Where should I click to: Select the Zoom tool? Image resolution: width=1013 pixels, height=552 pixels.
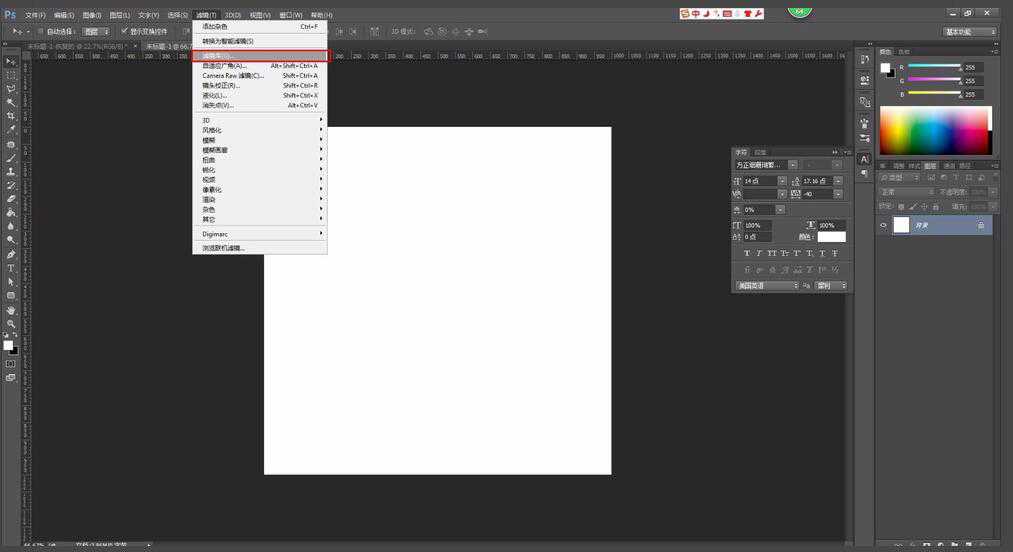coord(11,324)
